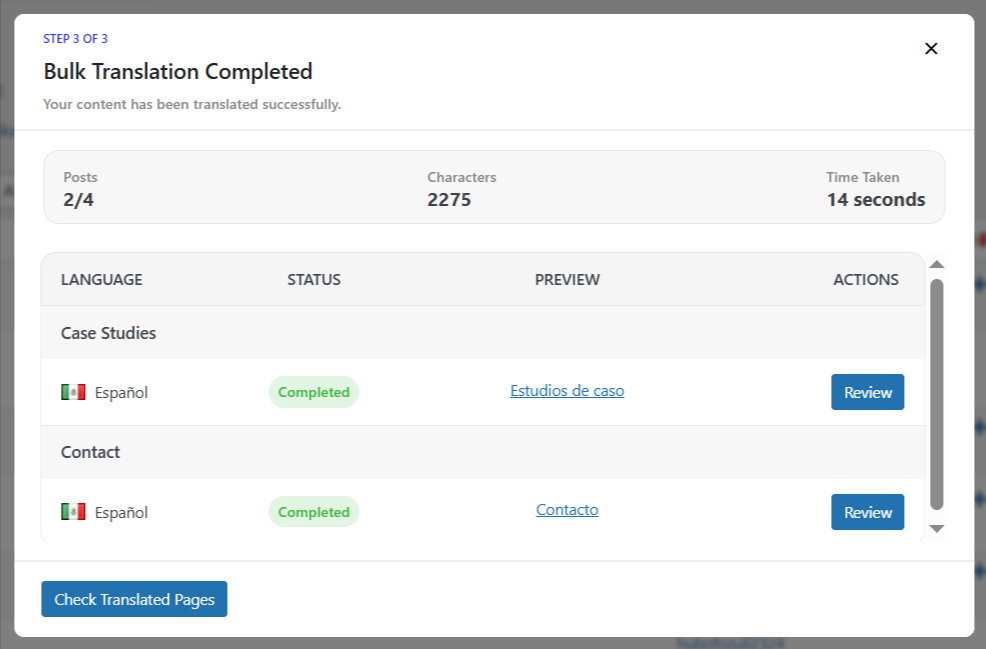The height and width of the screenshot is (649, 986).
Task: Open the Check Translated Pages button
Action: point(134,599)
